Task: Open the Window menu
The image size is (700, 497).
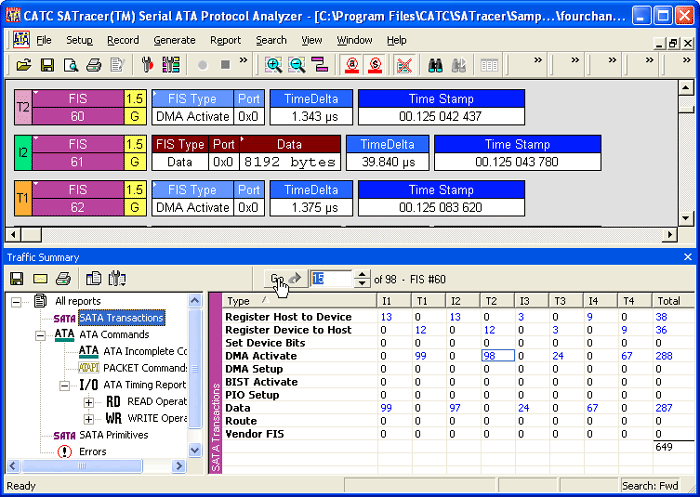Action: [354, 40]
